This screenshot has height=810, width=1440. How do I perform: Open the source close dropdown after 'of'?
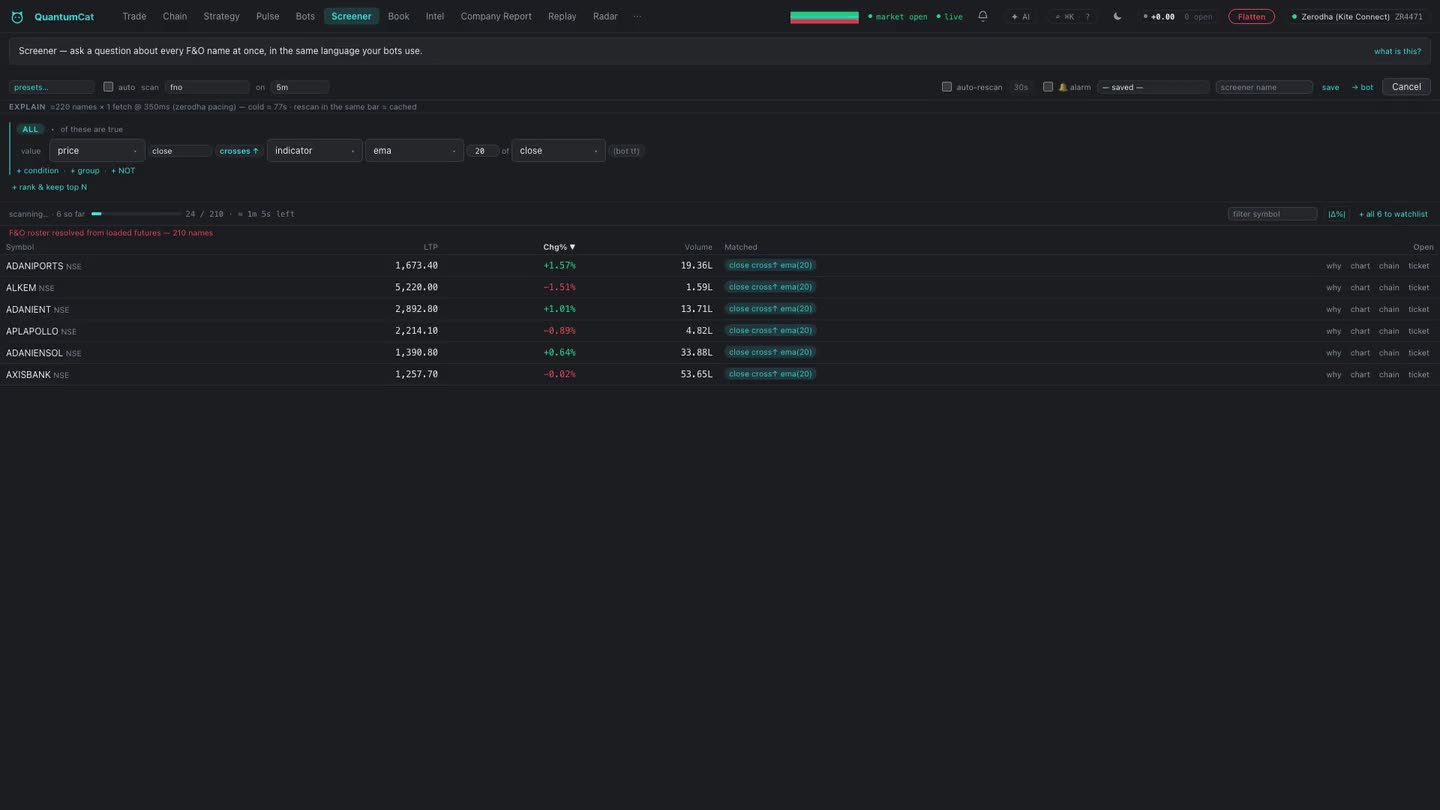[558, 151]
